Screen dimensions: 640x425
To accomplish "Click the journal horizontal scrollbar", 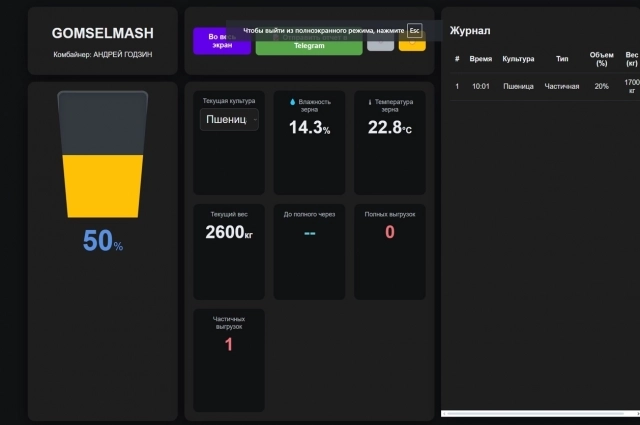I will pos(535,413).
